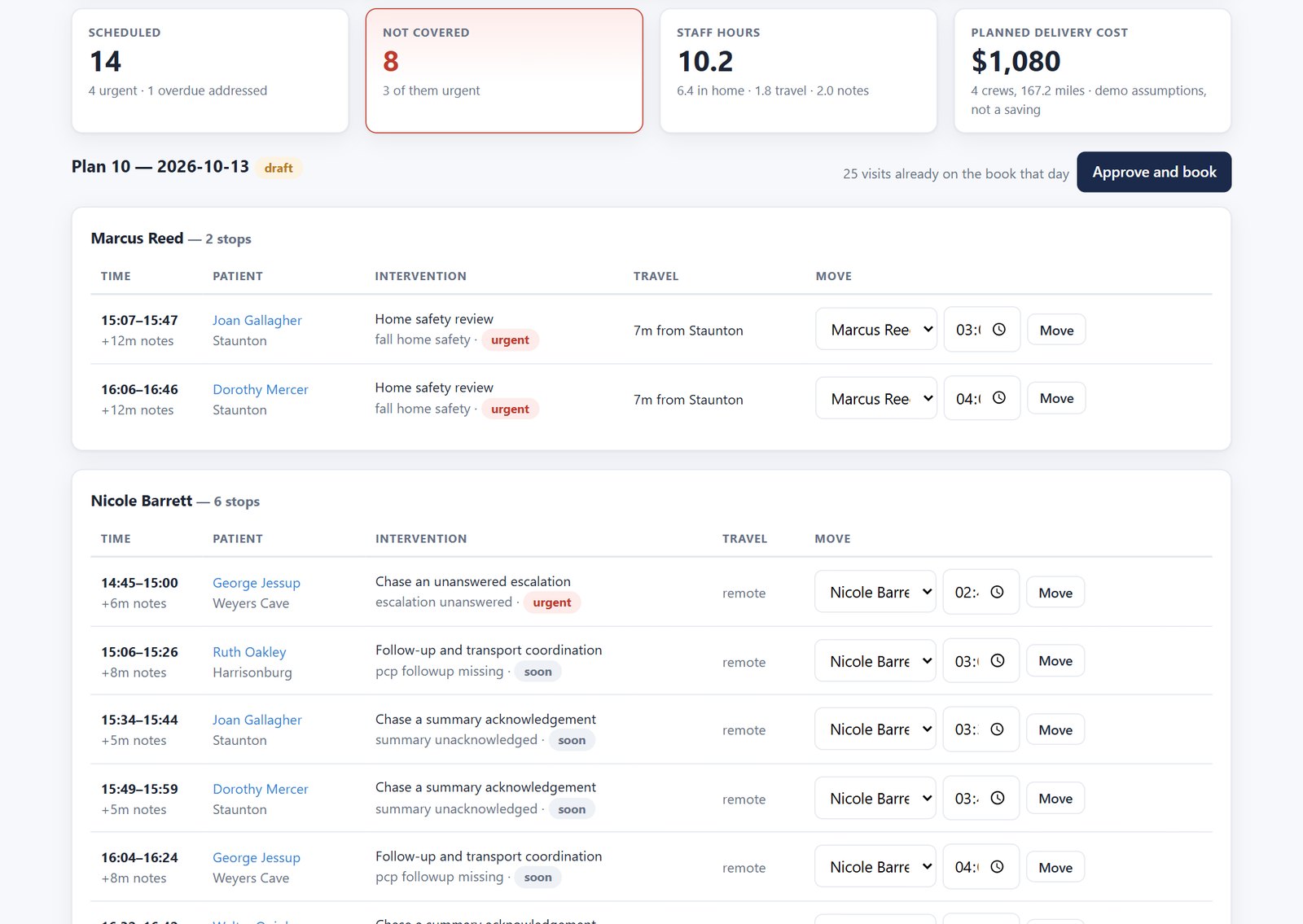
Task: Open clock icon for Dorothy Mercer 15:49 visit
Action: coord(997,799)
